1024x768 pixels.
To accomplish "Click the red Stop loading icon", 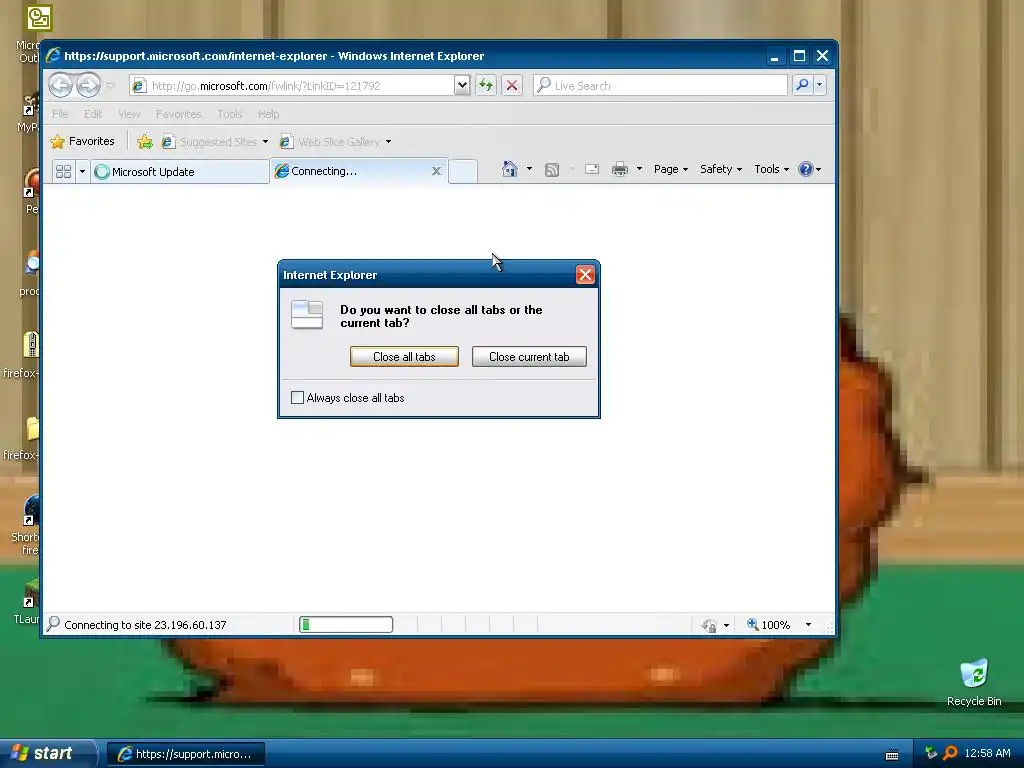I will click(x=512, y=86).
